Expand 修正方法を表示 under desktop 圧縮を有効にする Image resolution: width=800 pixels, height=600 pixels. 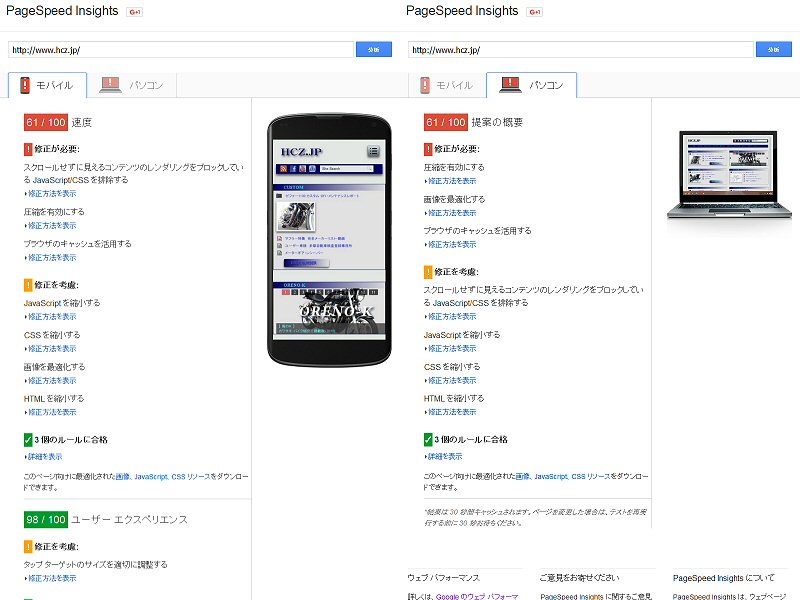(452, 181)
